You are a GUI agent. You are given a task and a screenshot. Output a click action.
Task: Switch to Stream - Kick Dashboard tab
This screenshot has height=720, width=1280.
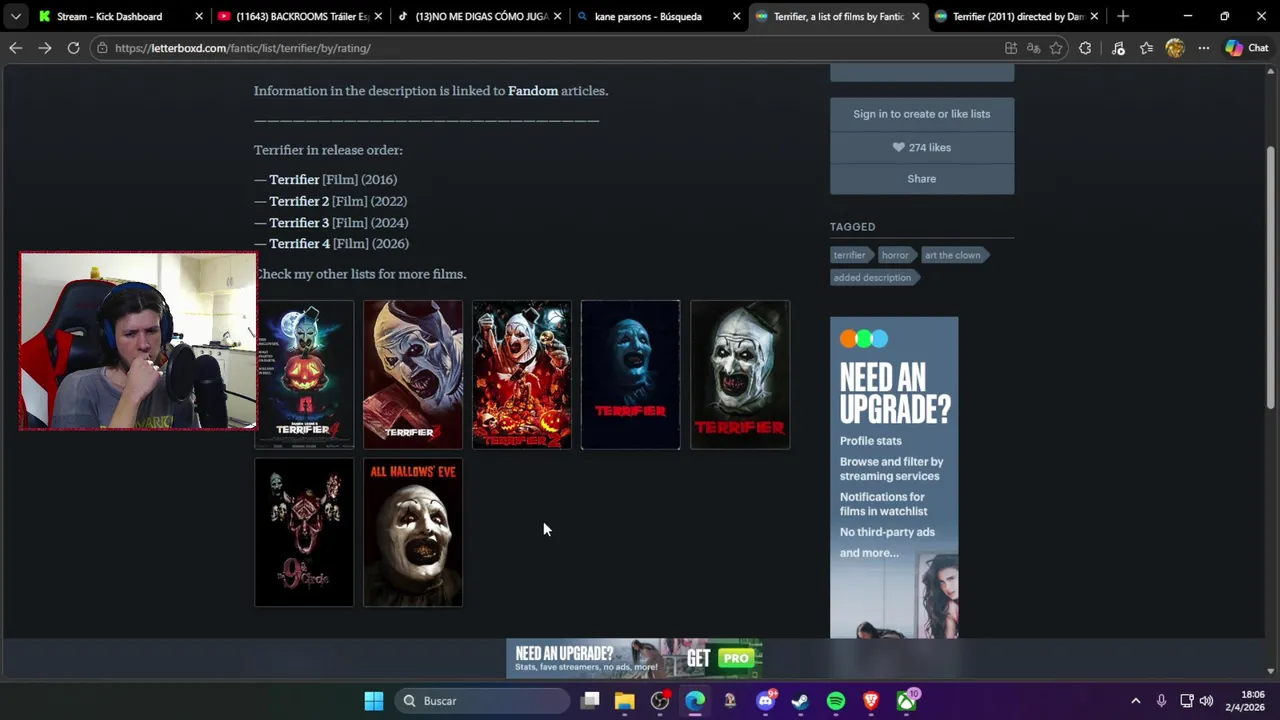[x=109, y=16]
